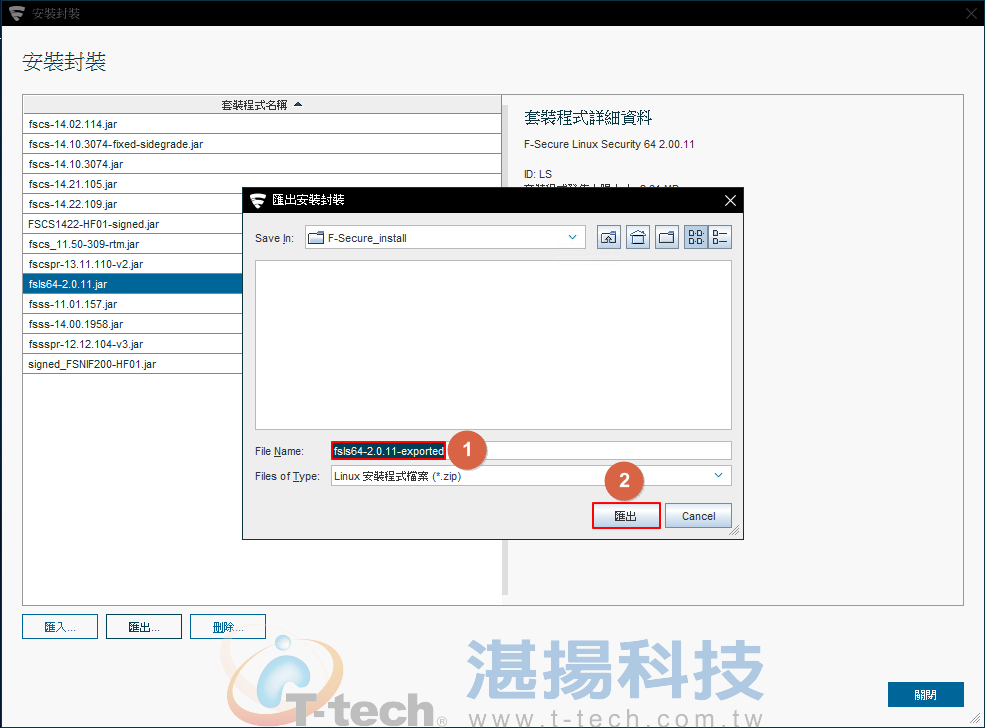The image size is (985, 728).
Task: Click the 匯入... button
Action: 60,627
